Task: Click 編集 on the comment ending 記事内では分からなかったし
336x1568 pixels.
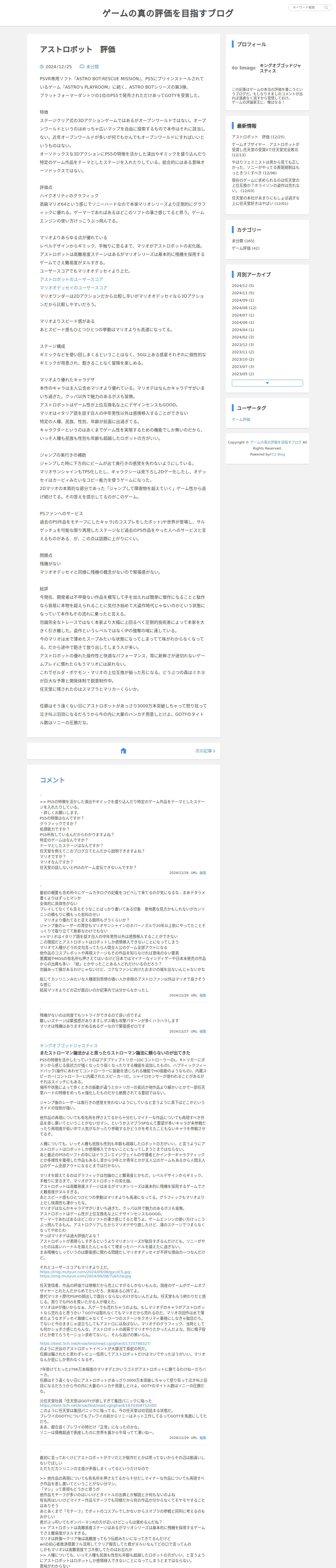Action: 203,995
